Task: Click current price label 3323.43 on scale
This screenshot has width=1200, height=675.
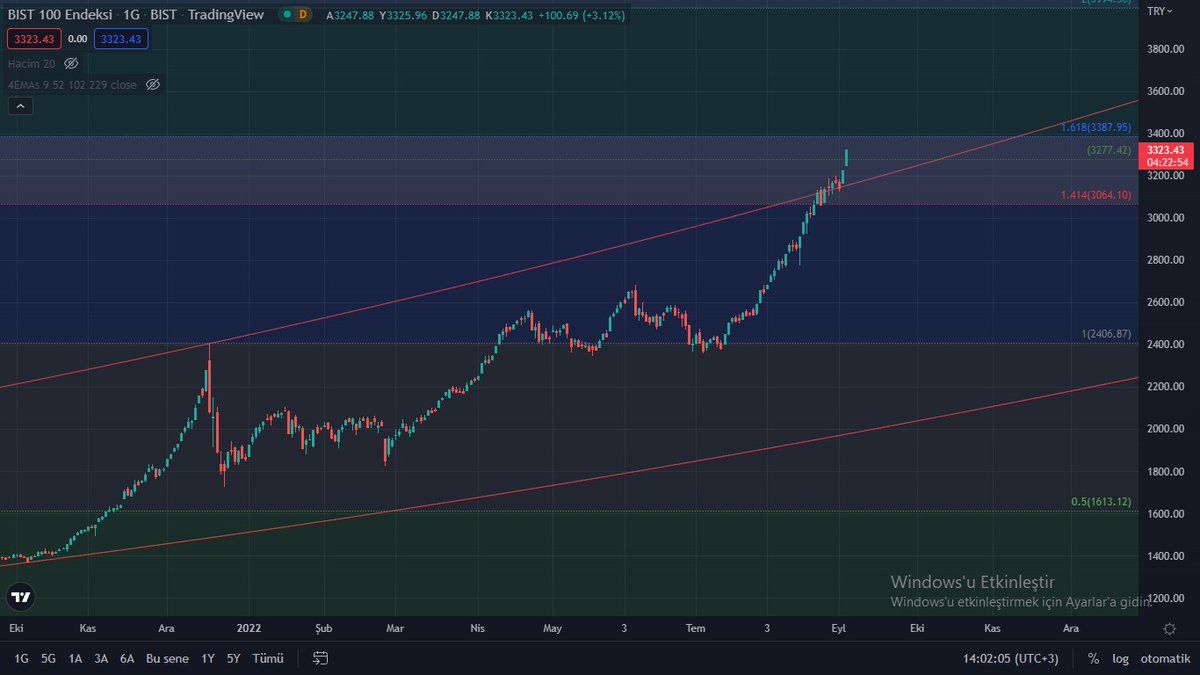Action: [1166, 150]
